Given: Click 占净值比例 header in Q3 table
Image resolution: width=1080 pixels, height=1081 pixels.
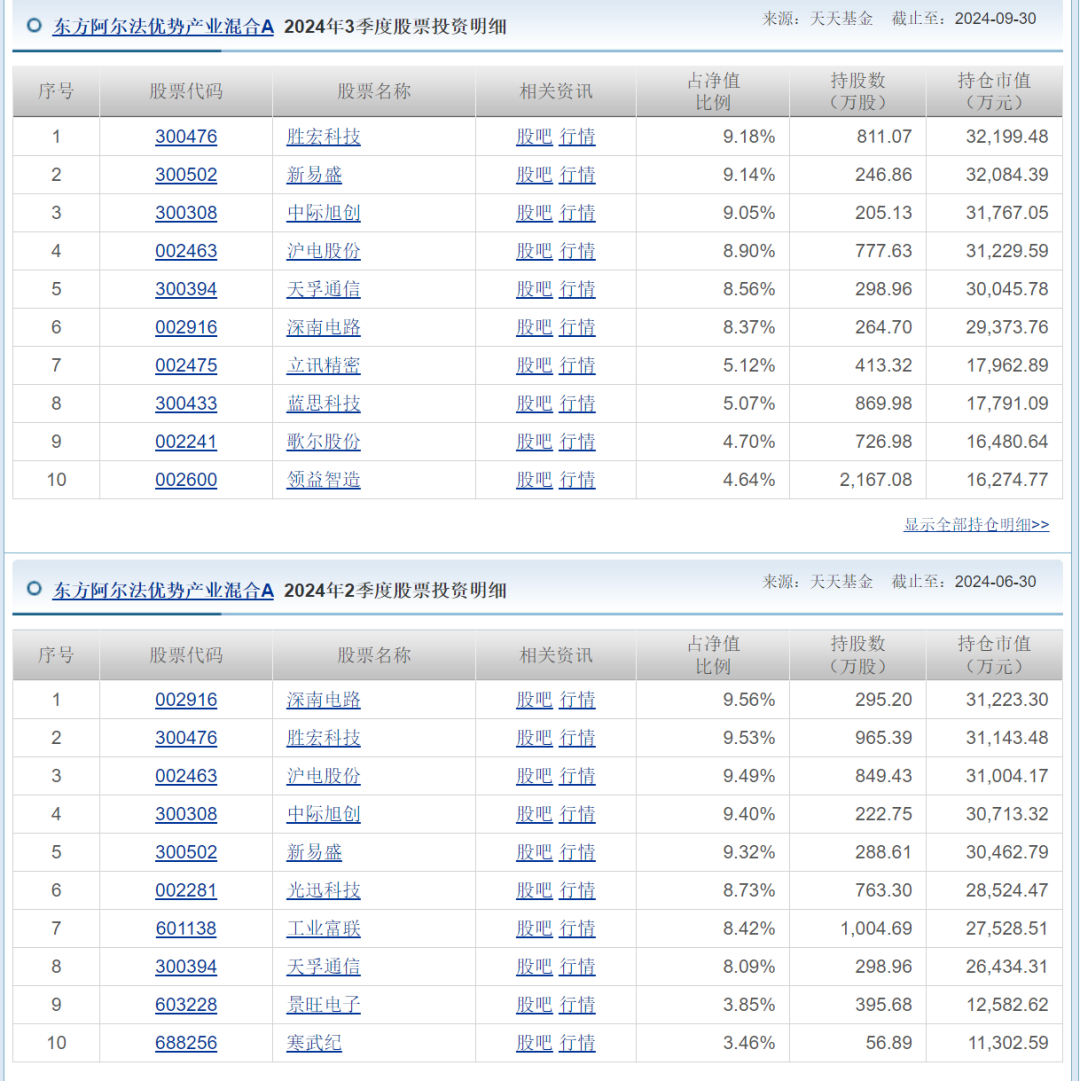Looking at the screenshot, I should click(x=713, y=92).
